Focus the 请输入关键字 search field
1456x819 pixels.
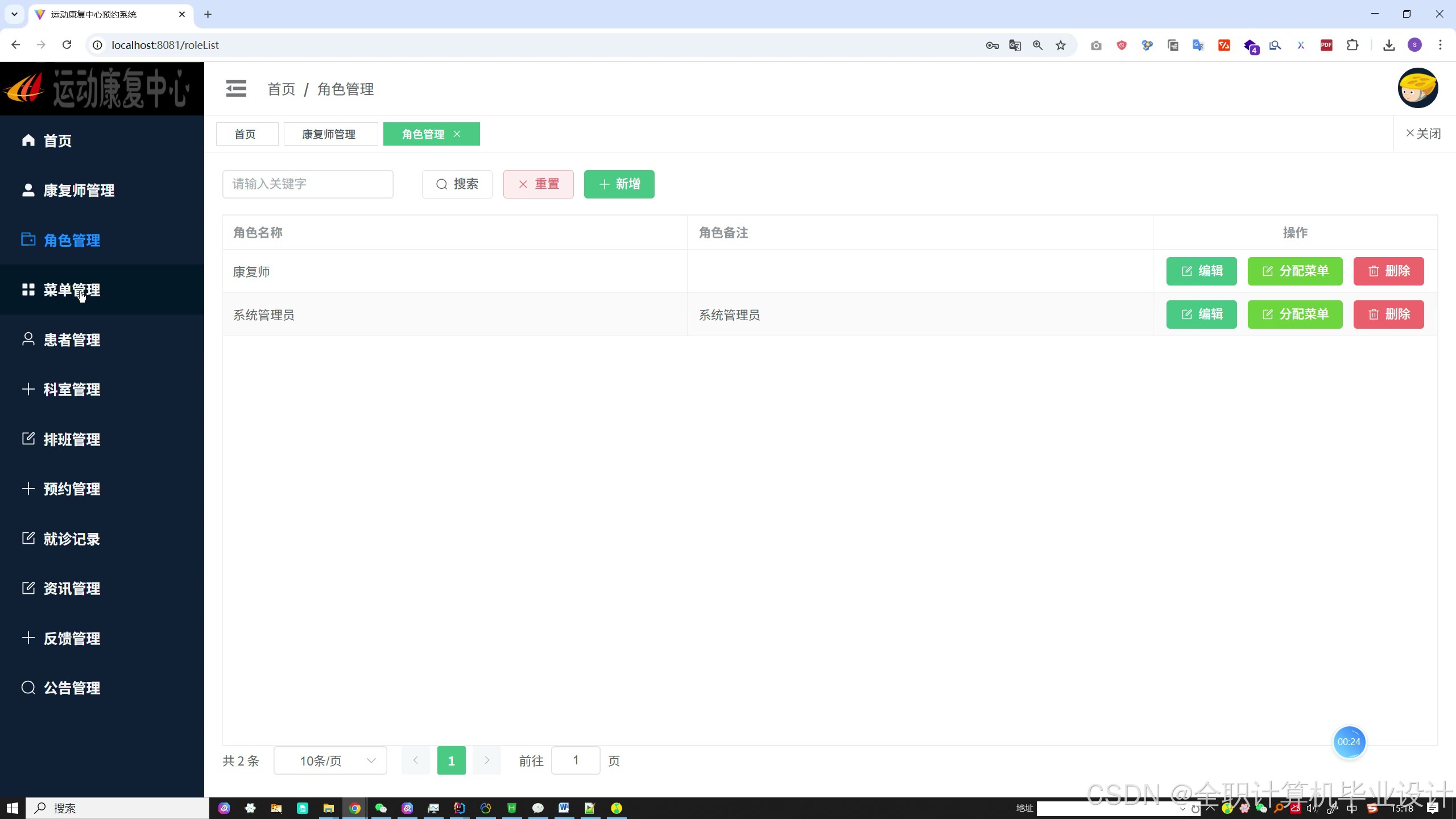(307, 184)
